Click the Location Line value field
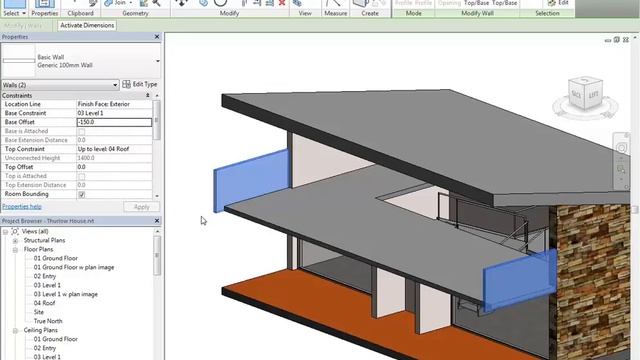 (x=114, y=104)
